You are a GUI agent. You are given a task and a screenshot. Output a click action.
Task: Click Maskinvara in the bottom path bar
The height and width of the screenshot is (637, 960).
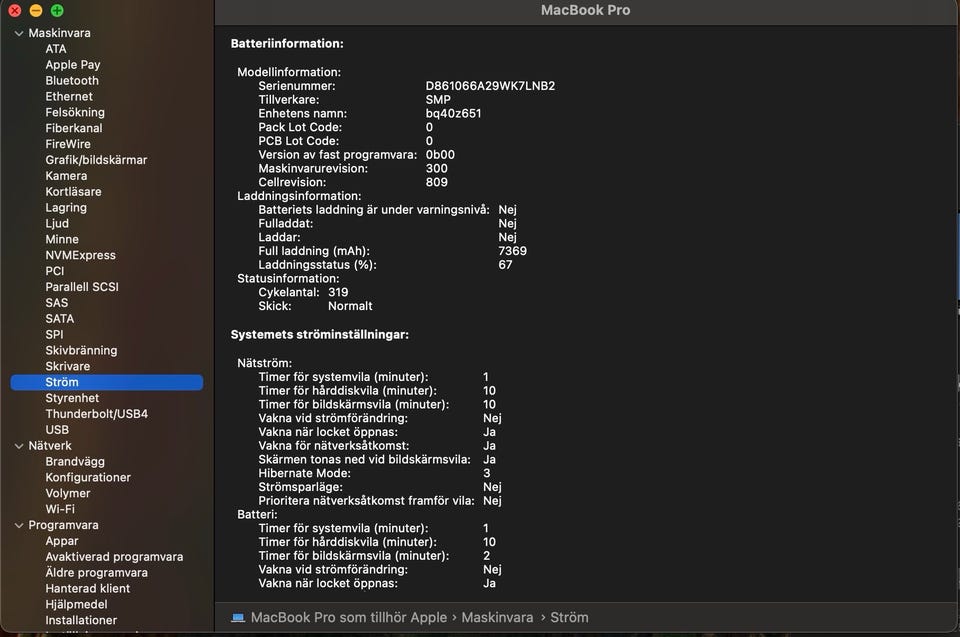[498, 618]
